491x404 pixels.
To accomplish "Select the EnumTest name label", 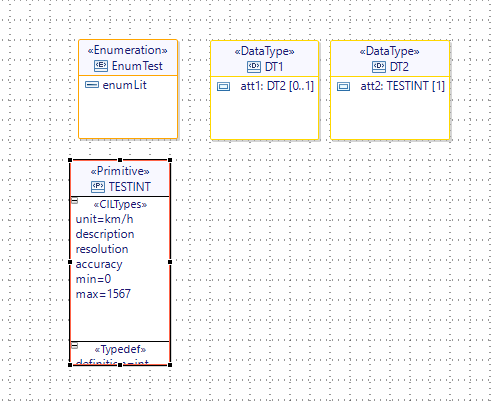I will click(x=137, y=66).
